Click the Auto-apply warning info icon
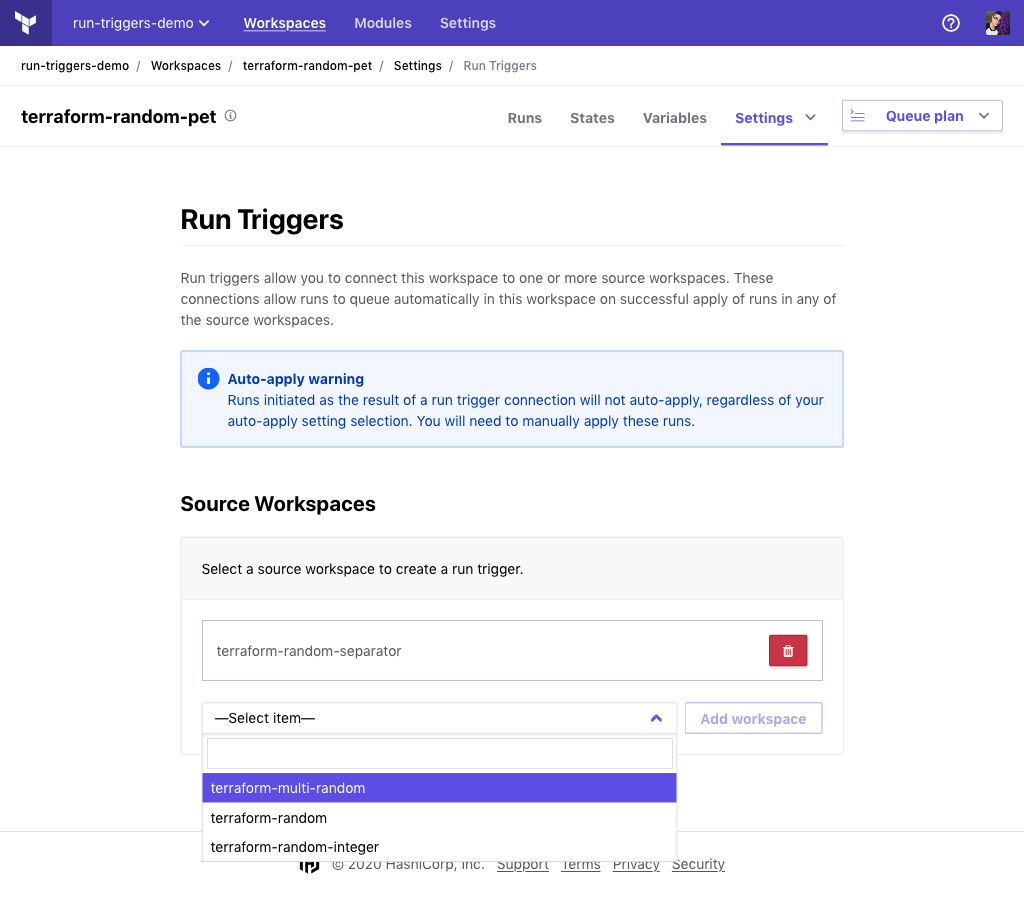This screenshot has height=900, width=1024. [208, 379]
